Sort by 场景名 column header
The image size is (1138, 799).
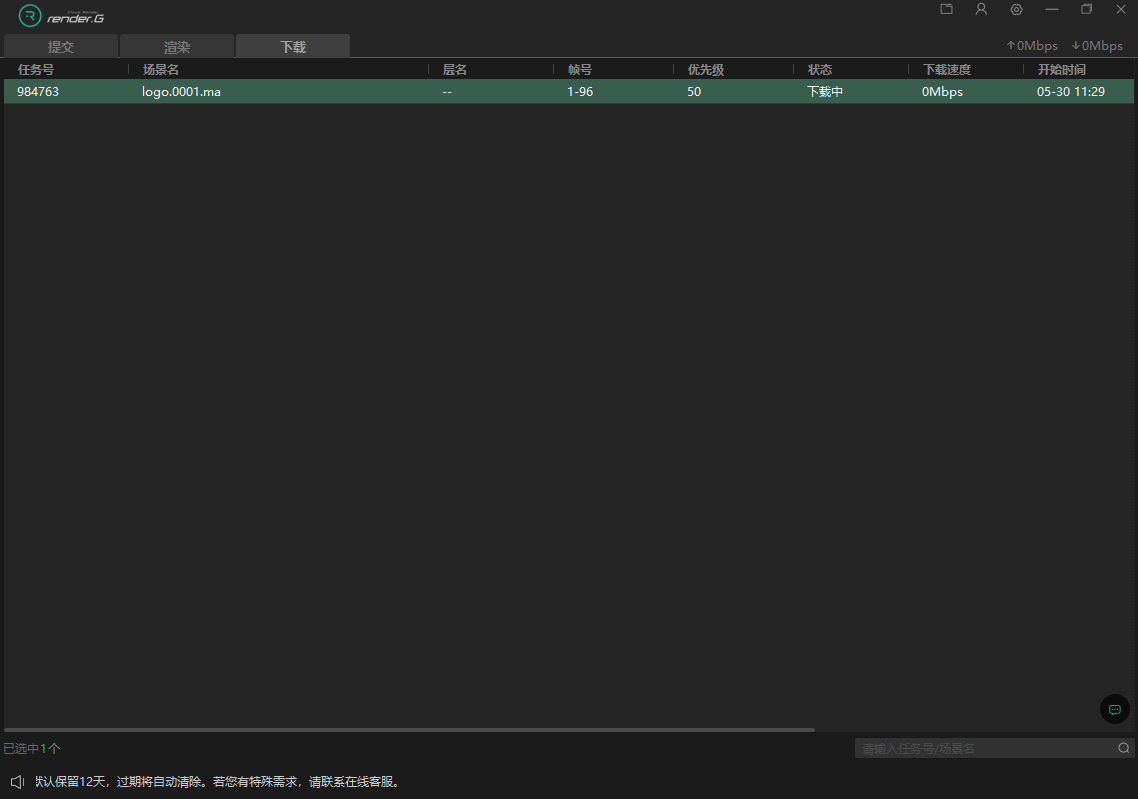tap(161, 70)
